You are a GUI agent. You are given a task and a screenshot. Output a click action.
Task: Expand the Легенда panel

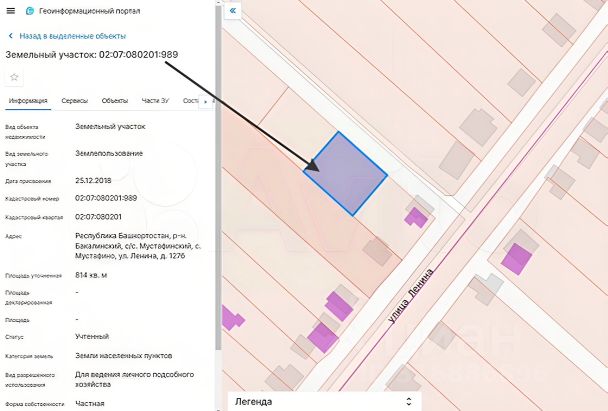[324, 402]
